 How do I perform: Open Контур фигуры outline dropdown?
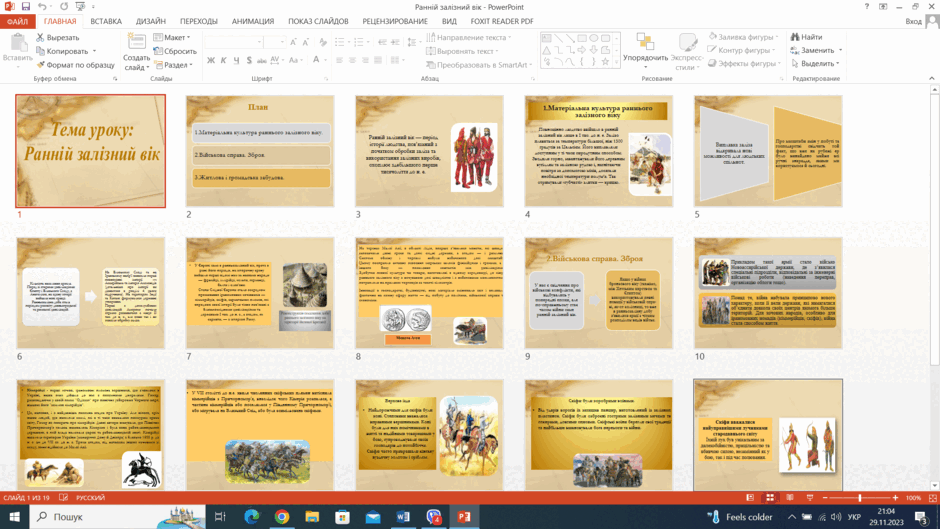[742, 50]
